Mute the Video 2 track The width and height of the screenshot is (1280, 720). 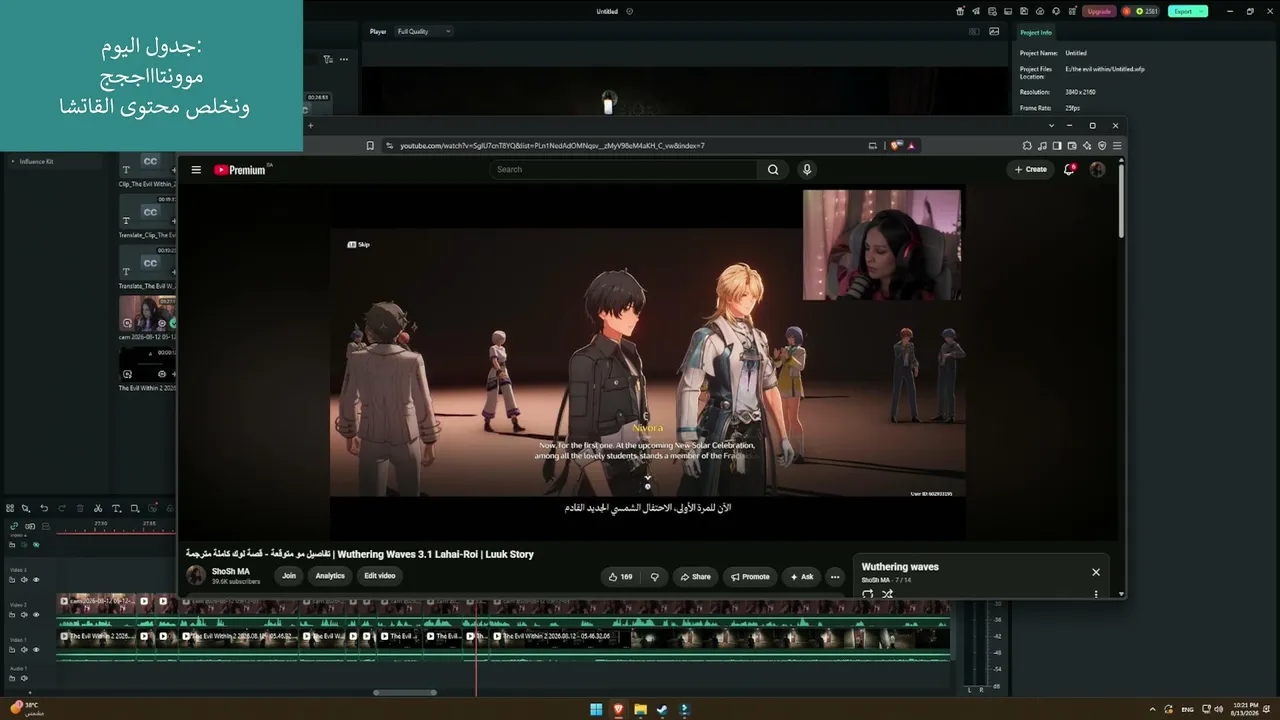24,615
